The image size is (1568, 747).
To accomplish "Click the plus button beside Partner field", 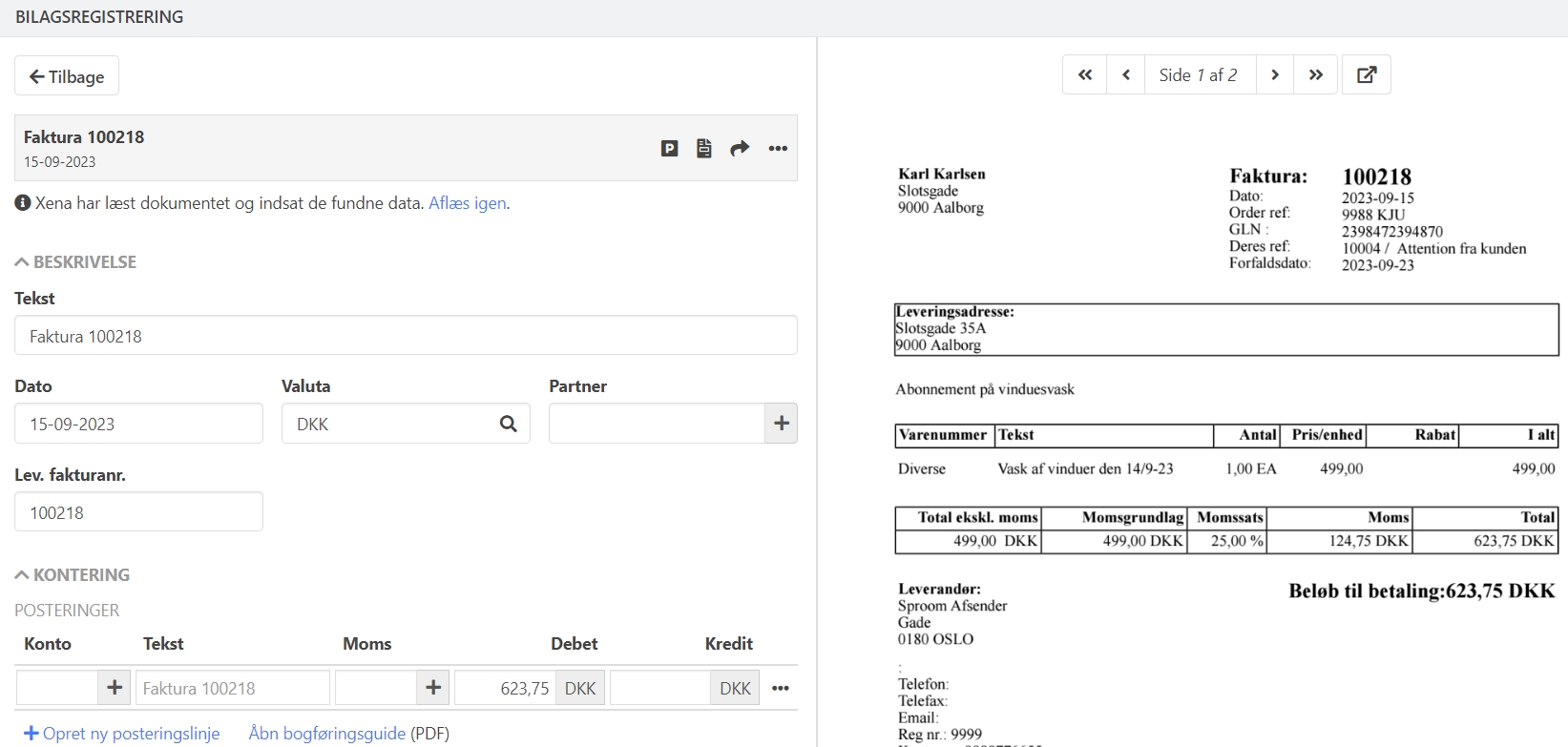I will point(781,424).
